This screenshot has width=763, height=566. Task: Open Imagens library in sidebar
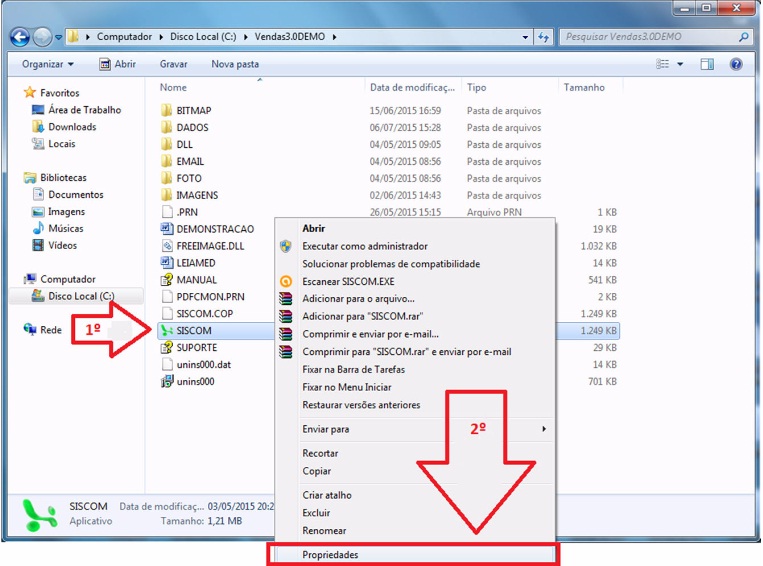66,212
